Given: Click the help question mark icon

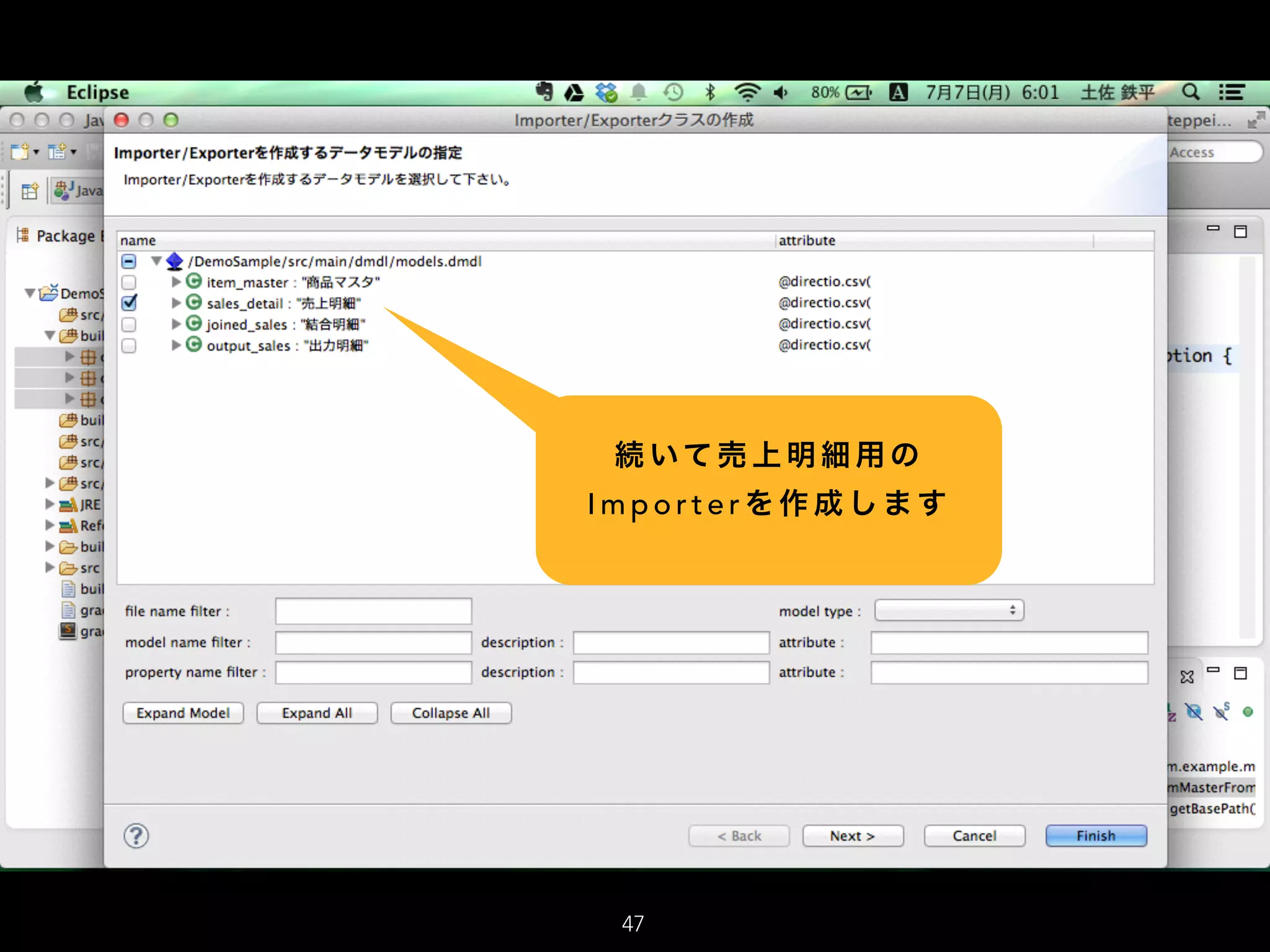Looking at the screenshot, I should pos(136,835).
